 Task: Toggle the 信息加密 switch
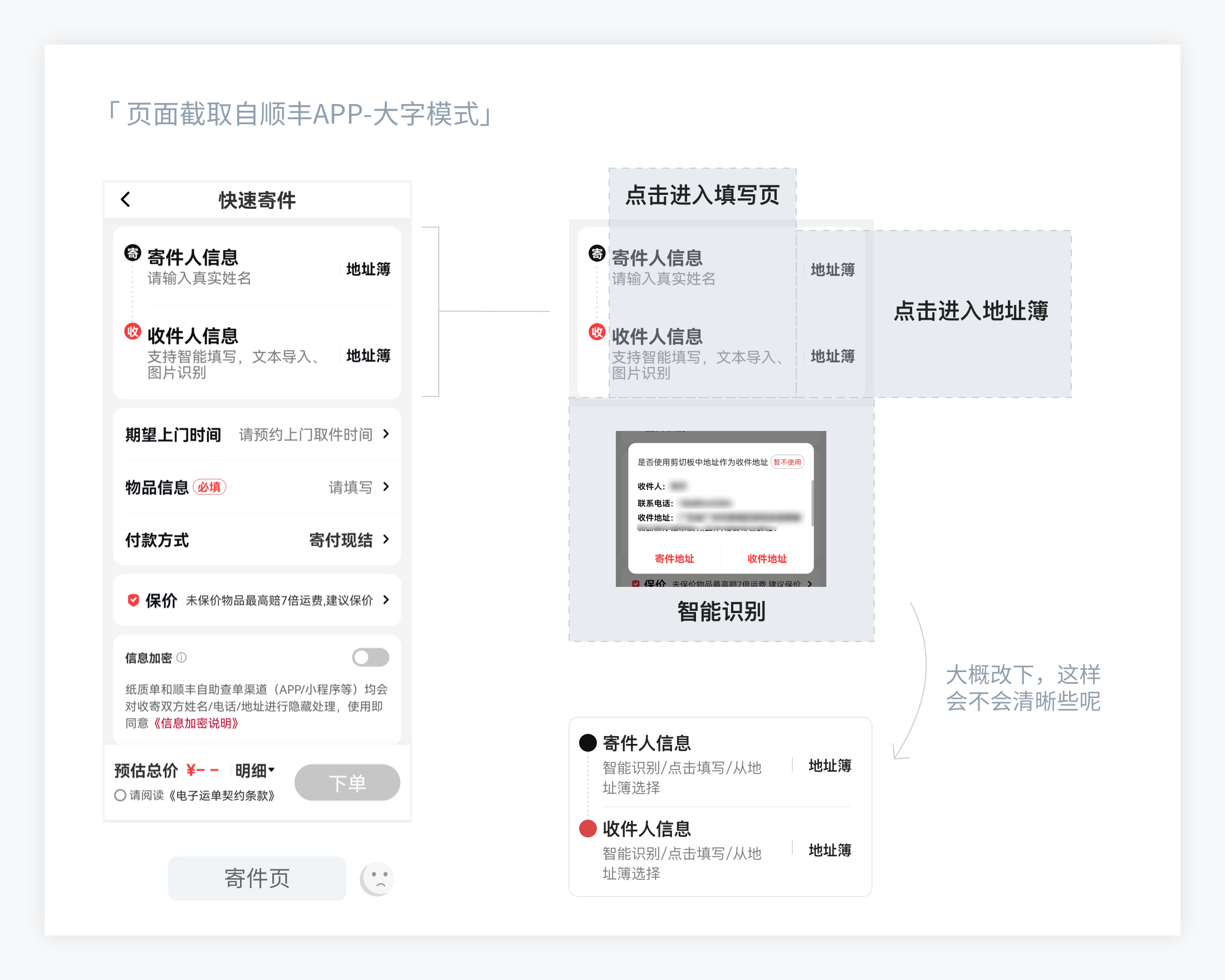(x=370, y=657)
